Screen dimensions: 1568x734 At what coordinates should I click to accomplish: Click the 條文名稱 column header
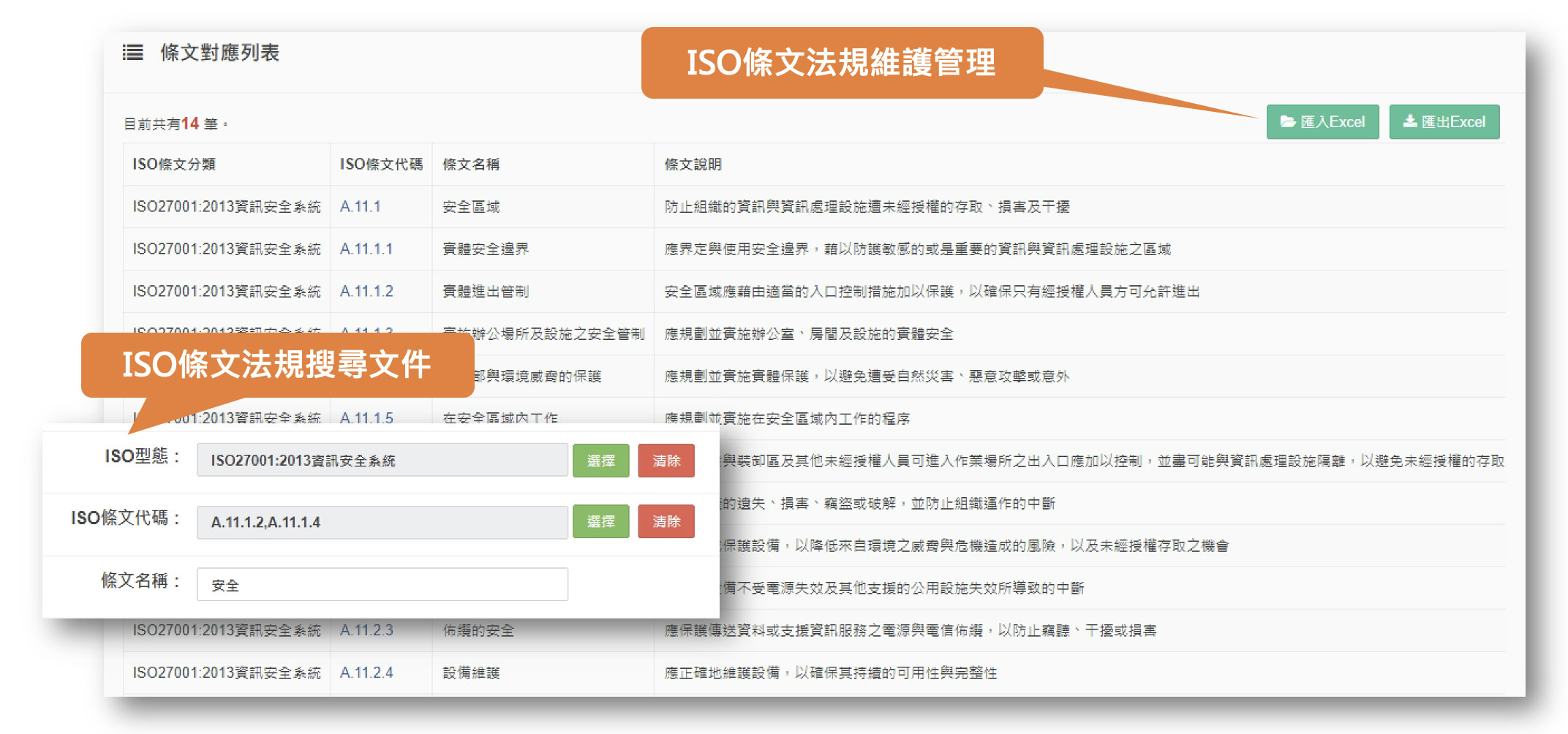tap(471, 164)
